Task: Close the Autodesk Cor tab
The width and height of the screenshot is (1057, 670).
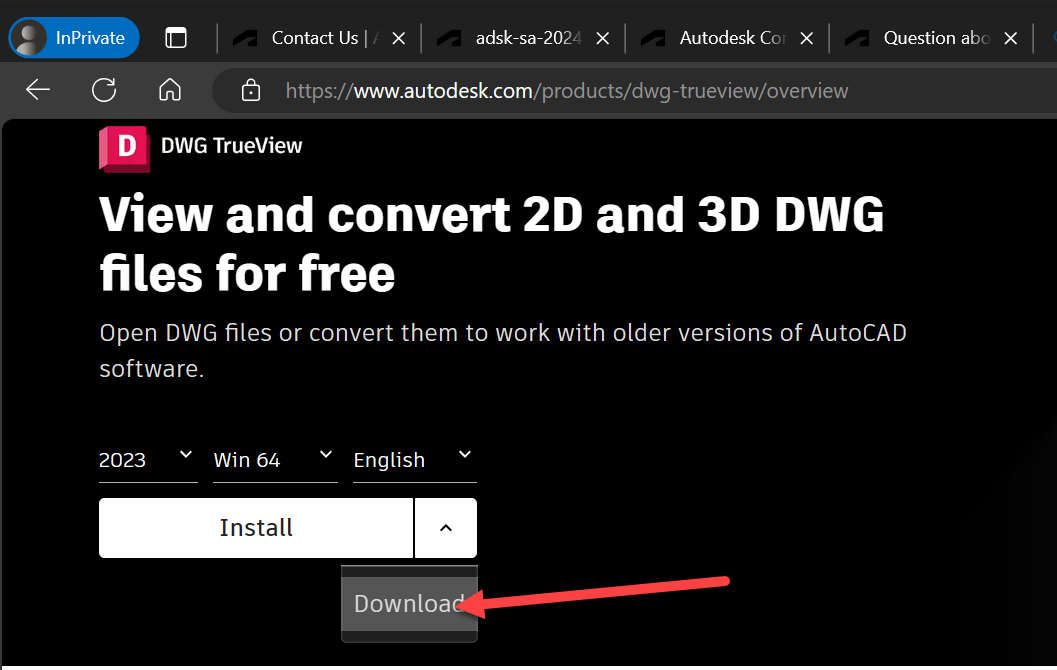Action: pyautogui.click(x=806, y=38)
